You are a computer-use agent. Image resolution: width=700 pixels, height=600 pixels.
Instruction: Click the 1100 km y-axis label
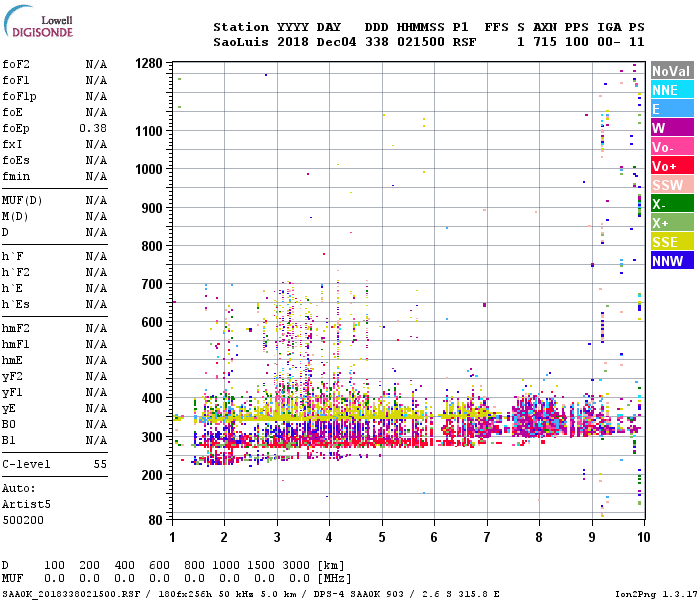[x=149, y=131]
